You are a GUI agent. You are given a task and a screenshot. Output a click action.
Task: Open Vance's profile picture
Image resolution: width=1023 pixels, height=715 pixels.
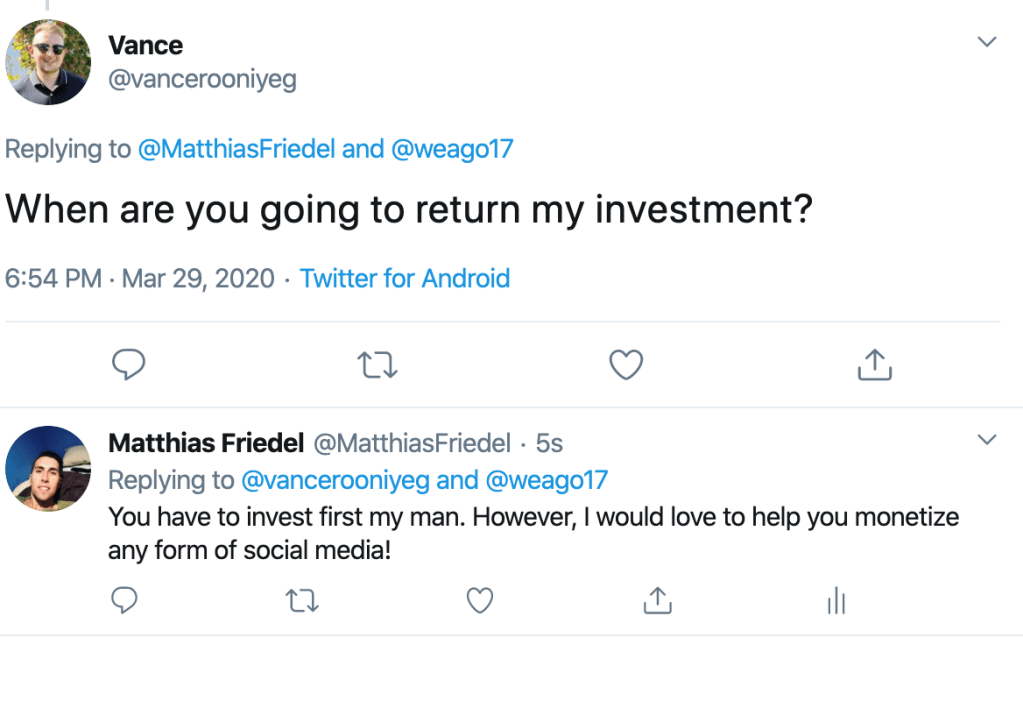(x=48, y=62)
